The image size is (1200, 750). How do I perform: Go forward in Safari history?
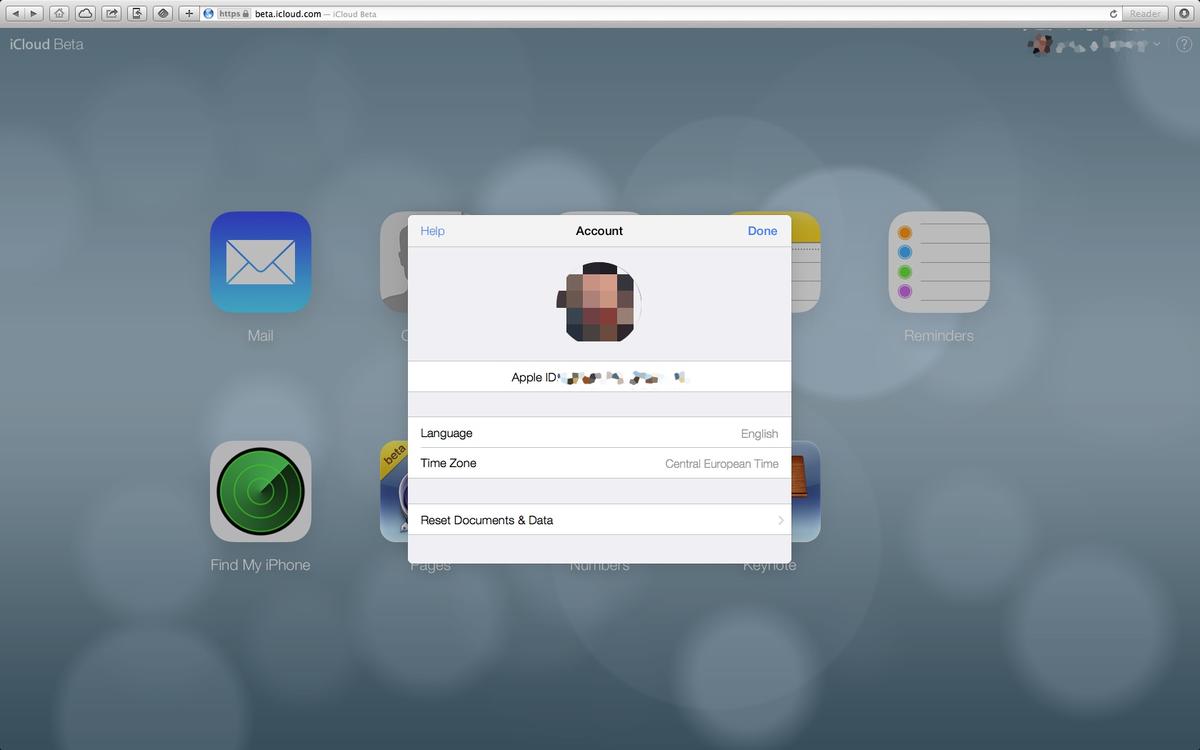[34, 14]
